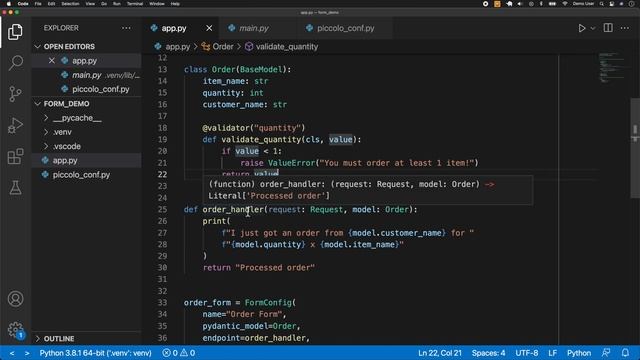The height and width of the screenshot is (360, 640).
Task: Click BaseModel in class Order definition
Action: [261, 69]
